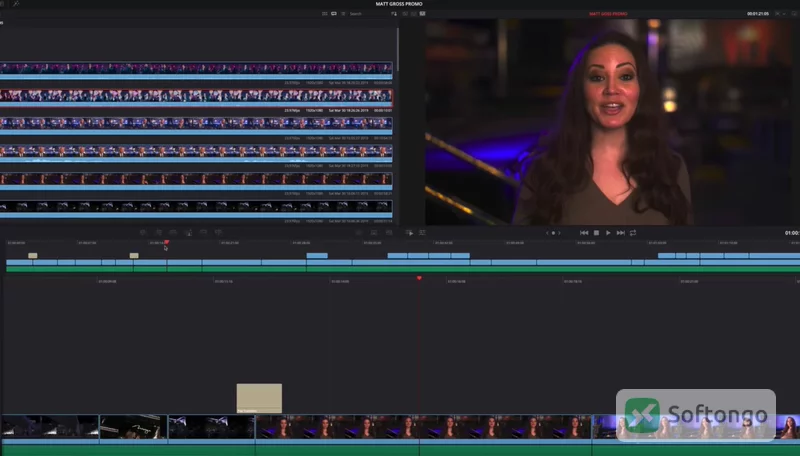Apply the Dissolve transition icon
The width and height of the screenshot is (800, 456).
pyautogui.click(x=374, y=233)
